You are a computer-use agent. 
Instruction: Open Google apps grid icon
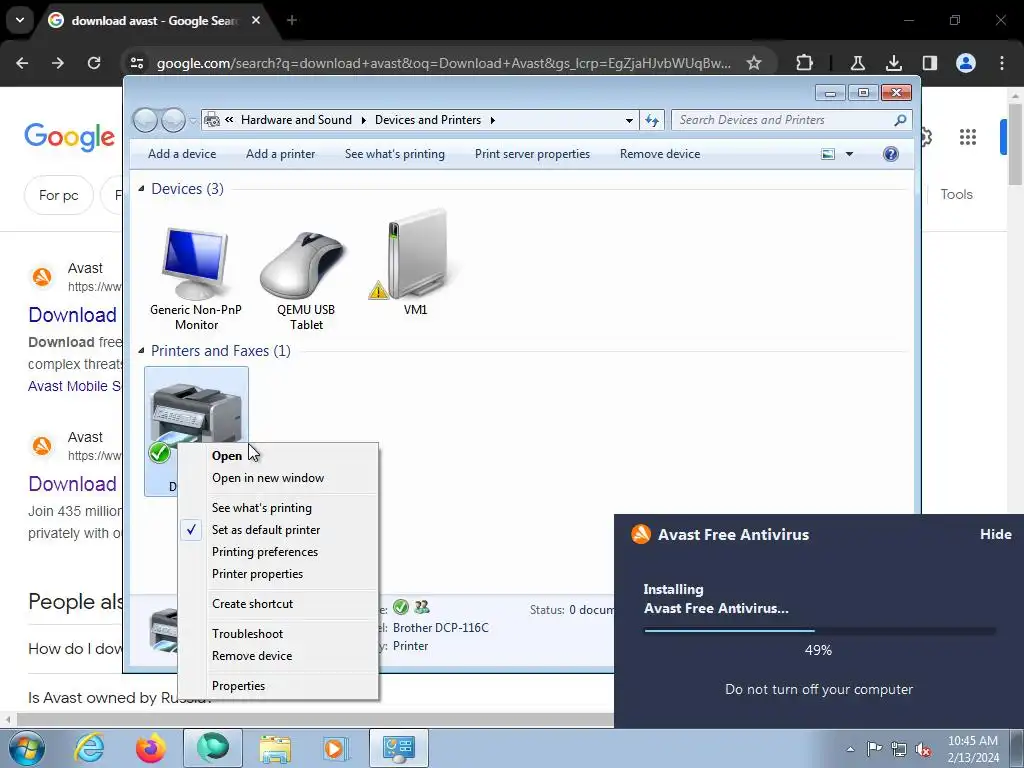(967, 137)
